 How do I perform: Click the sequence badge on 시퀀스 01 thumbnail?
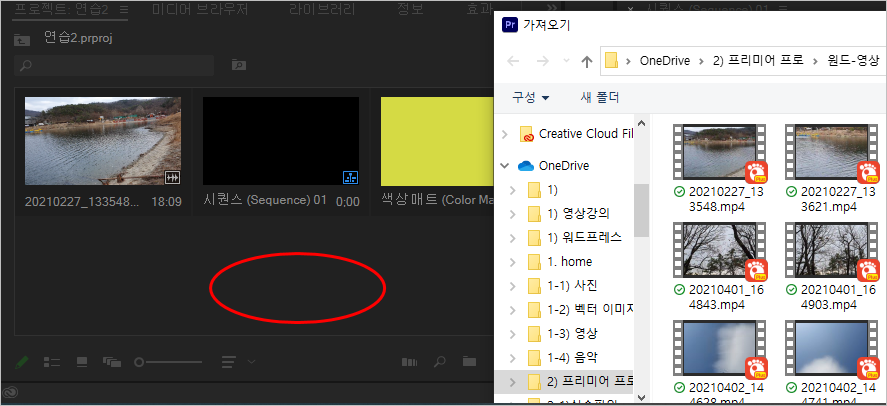[351, 177]
